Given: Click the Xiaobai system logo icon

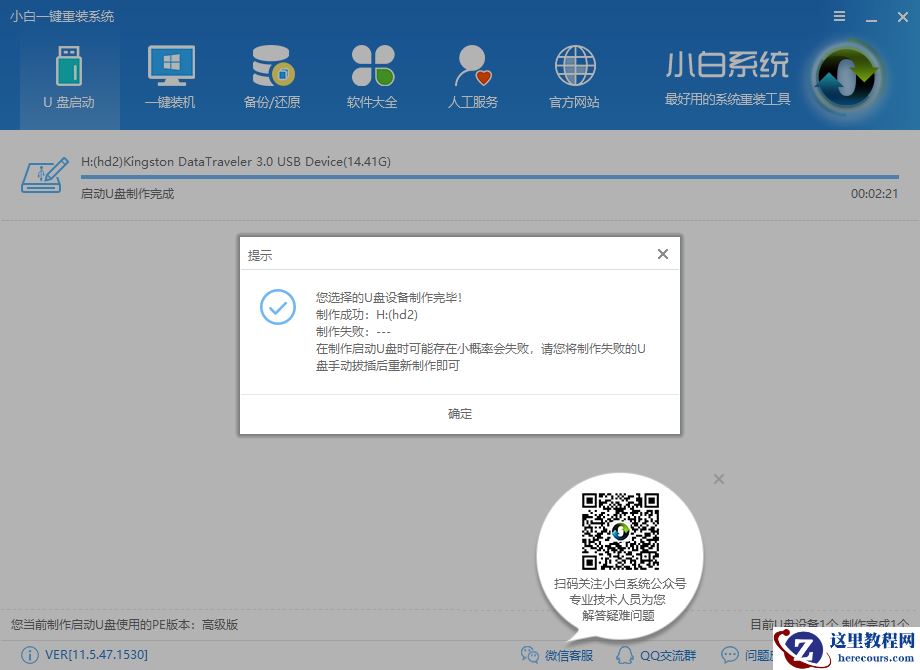Looking at the screenshot, I should [x=845, y=75].
